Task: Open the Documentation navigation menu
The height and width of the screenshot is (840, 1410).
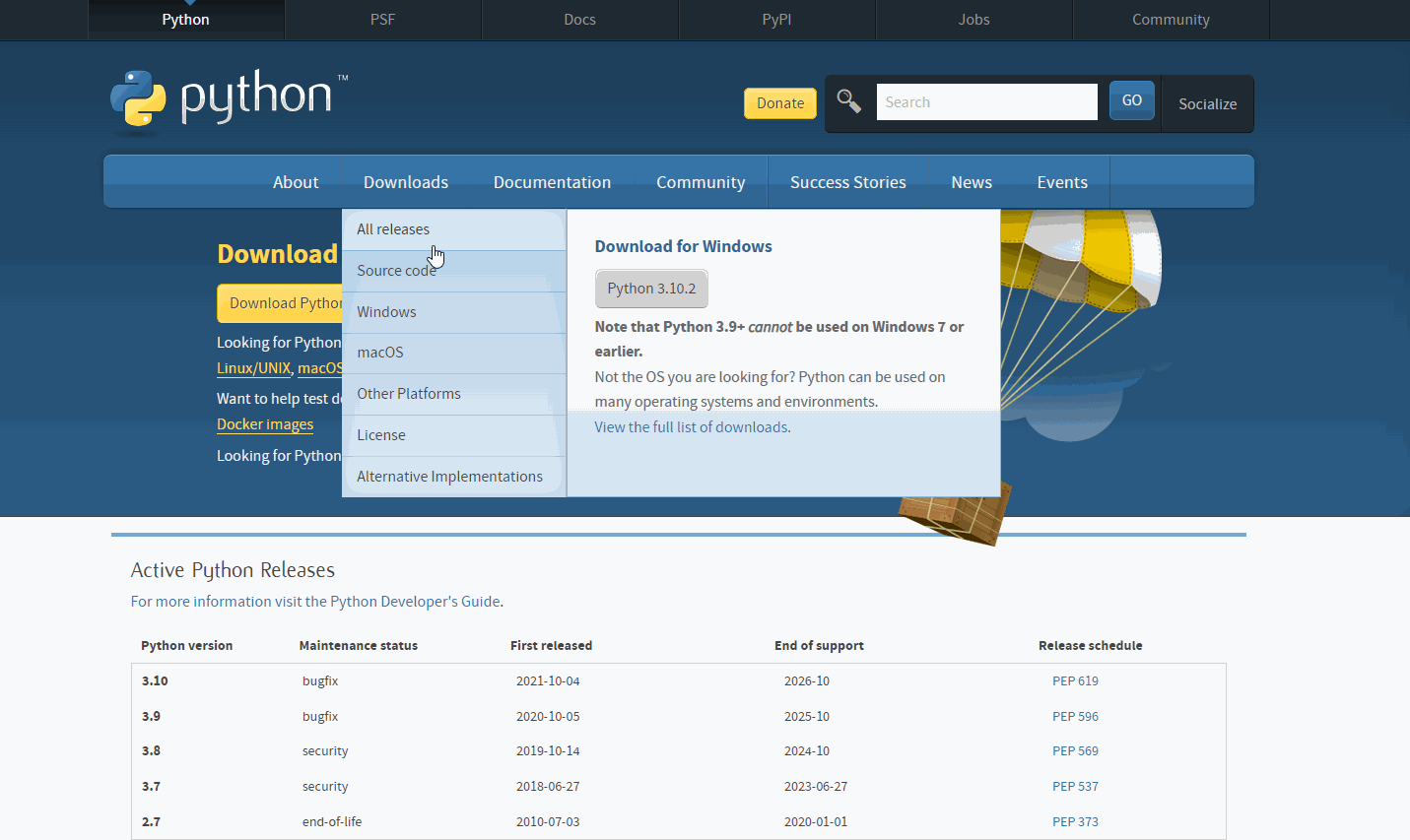Action: pyautogui.click(x=552, y=182)
